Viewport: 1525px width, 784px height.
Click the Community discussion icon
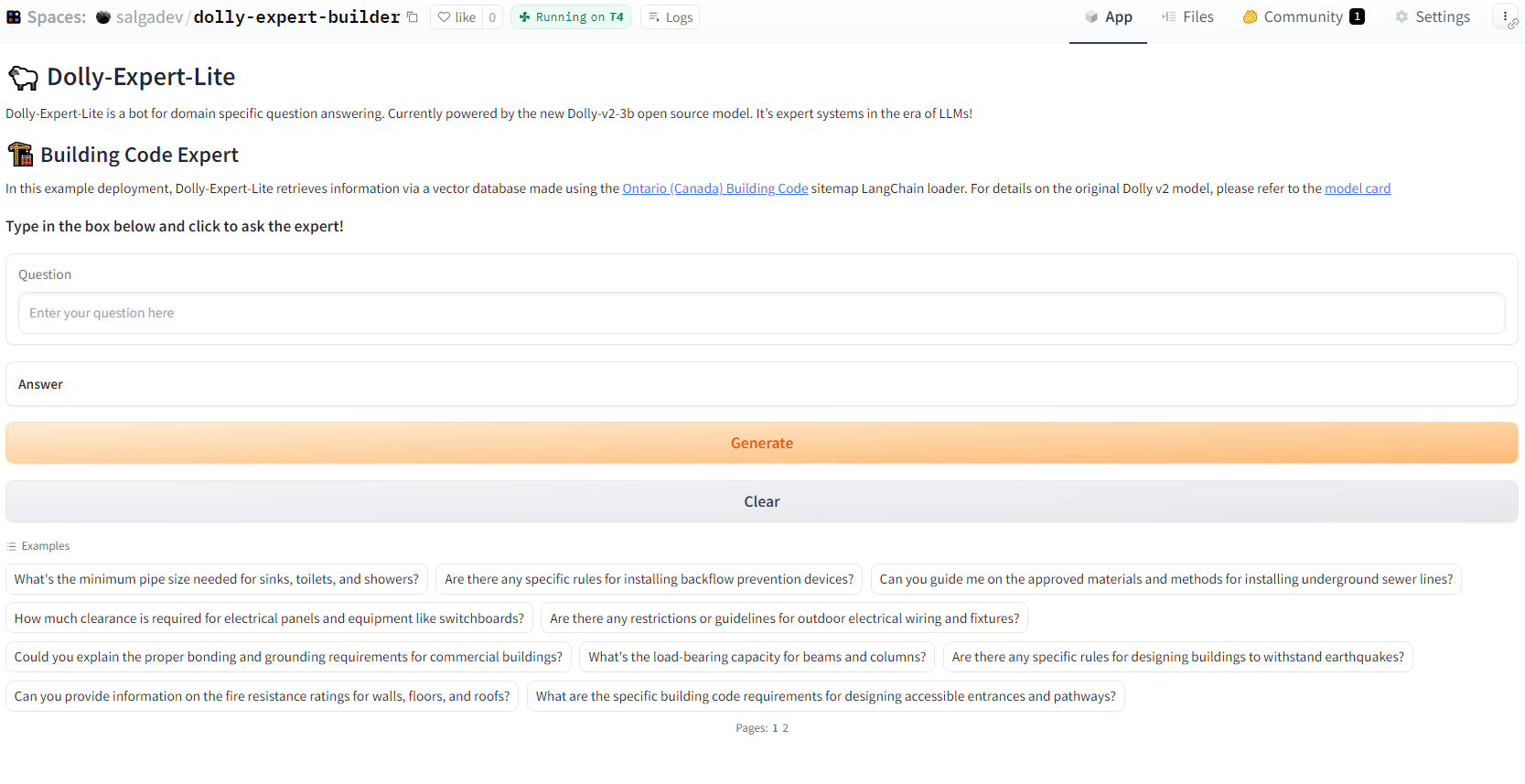tap(1250, 16)
